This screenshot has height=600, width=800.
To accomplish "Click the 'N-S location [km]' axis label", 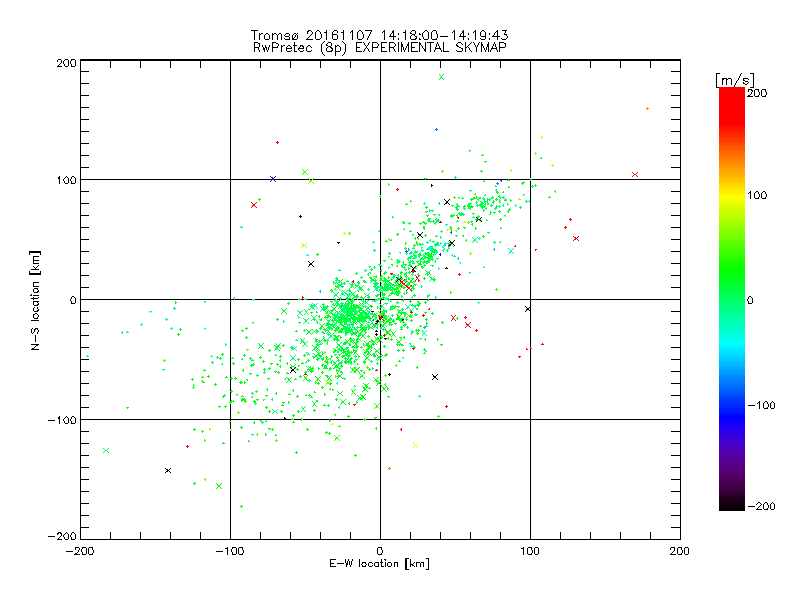I will 35,300.
